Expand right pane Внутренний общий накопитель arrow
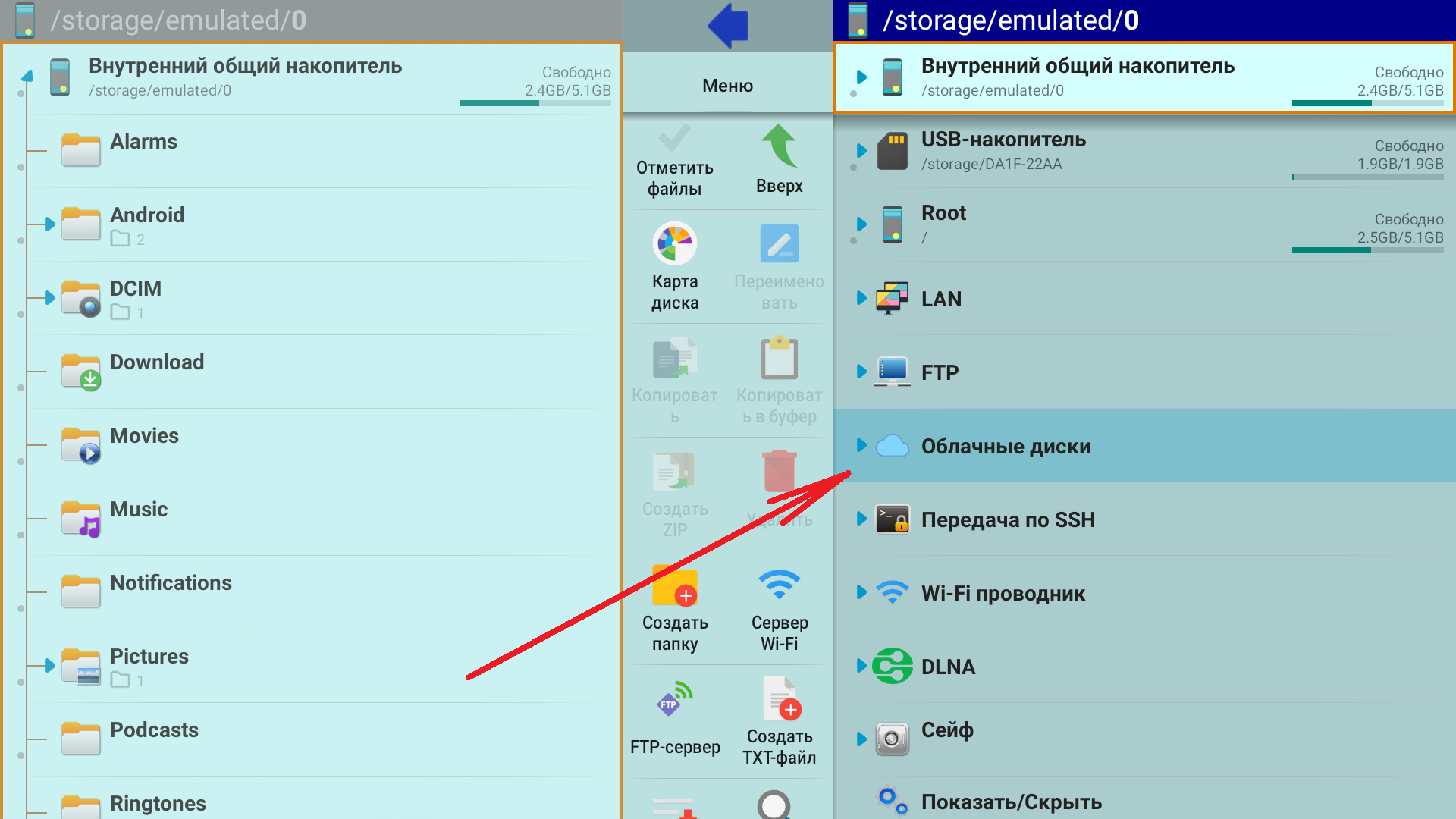Image resolution: width=1456 pixels, height=819 pixels. (x=861, y=77)
